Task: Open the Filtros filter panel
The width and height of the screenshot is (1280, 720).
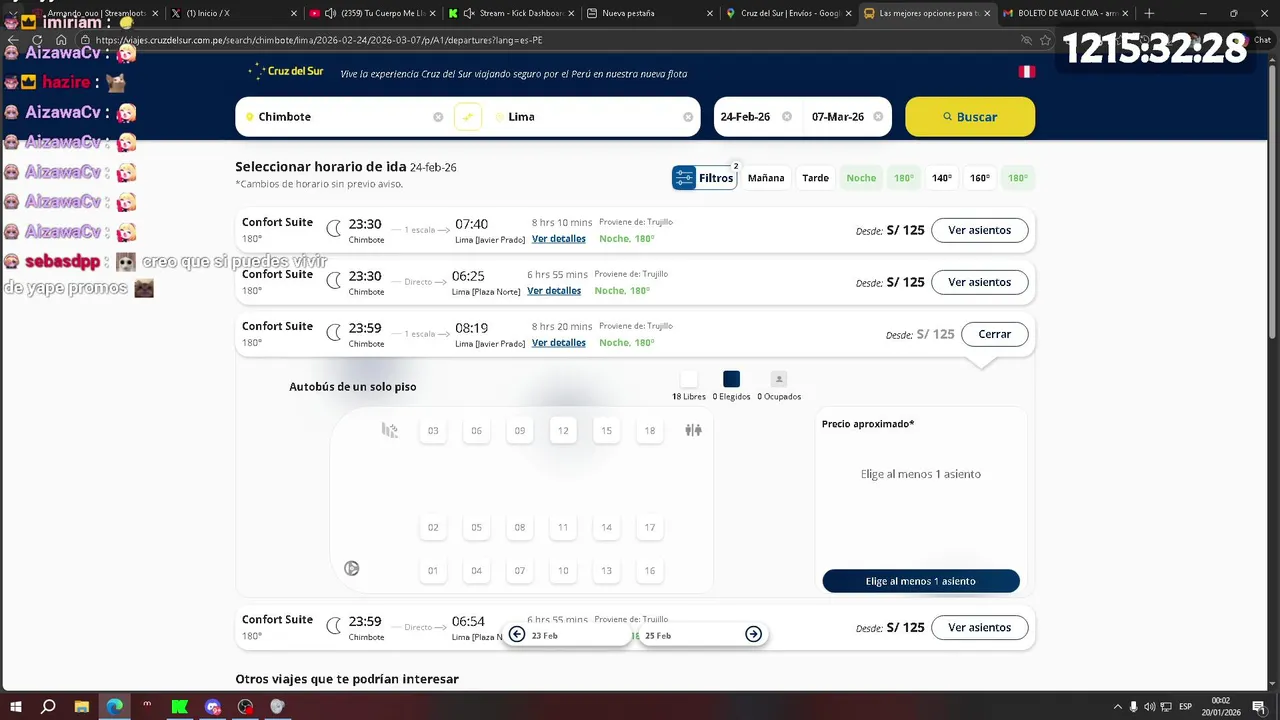Action: pyautogui.click(x=704, y=178)
